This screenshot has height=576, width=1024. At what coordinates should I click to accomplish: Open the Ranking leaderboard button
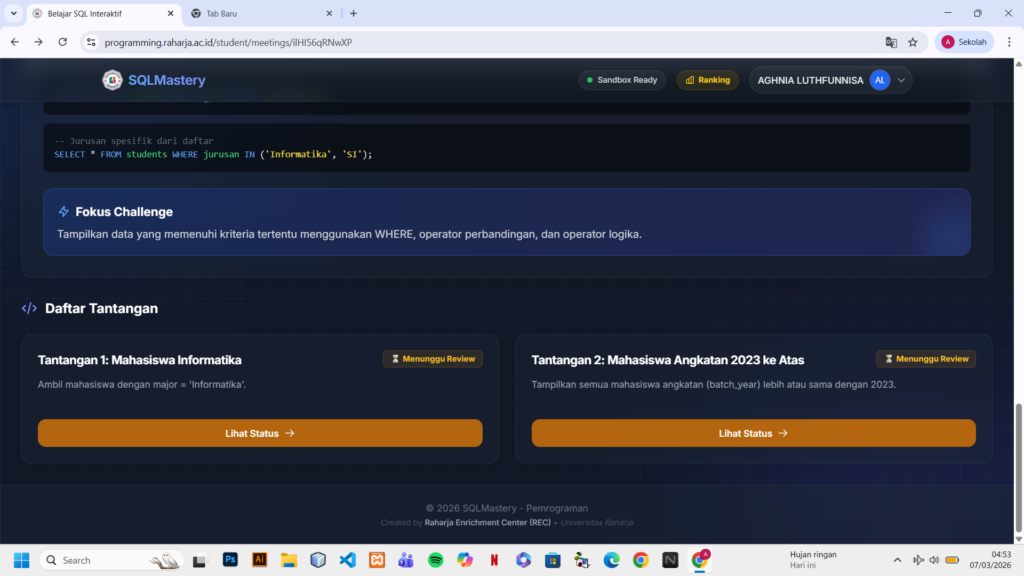[707, 80]
